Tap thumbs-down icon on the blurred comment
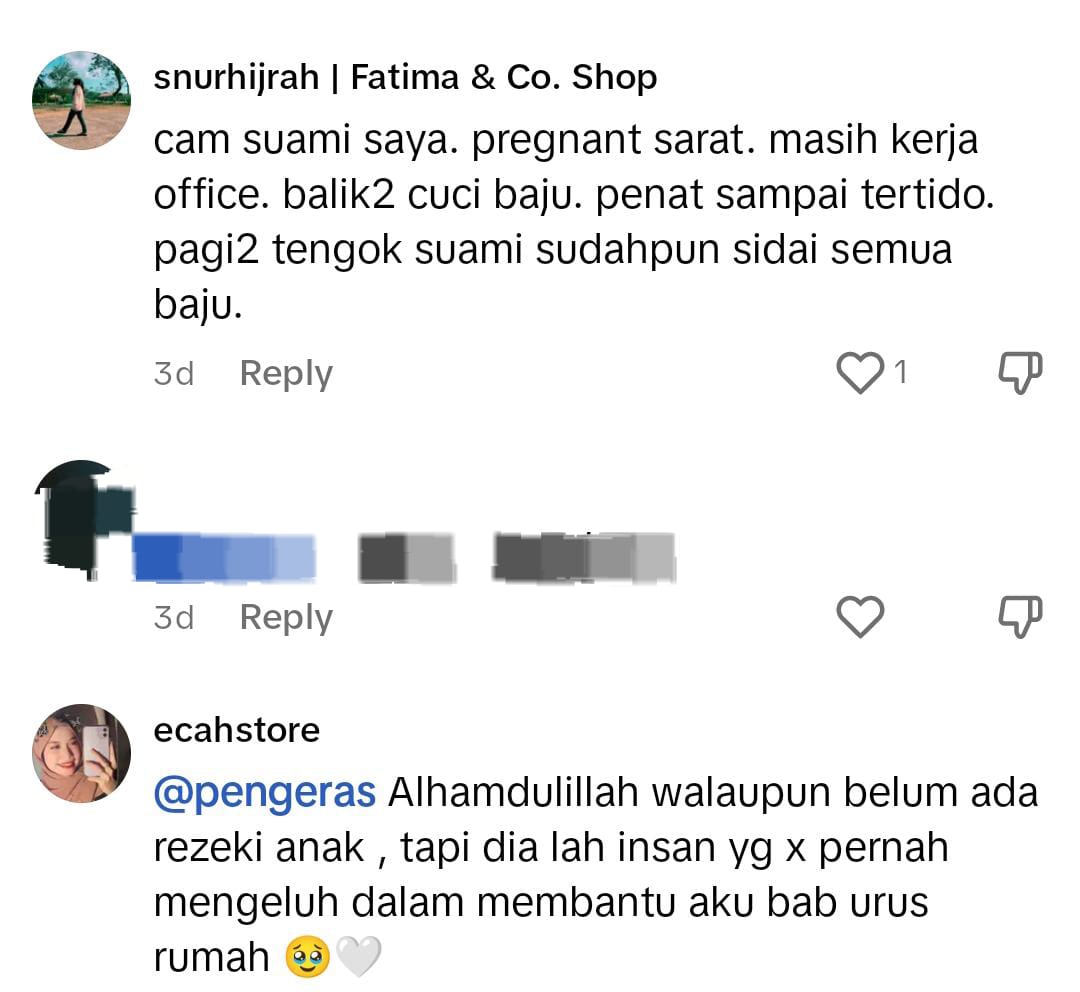 pyautogui.click(x=1020, y=617)
